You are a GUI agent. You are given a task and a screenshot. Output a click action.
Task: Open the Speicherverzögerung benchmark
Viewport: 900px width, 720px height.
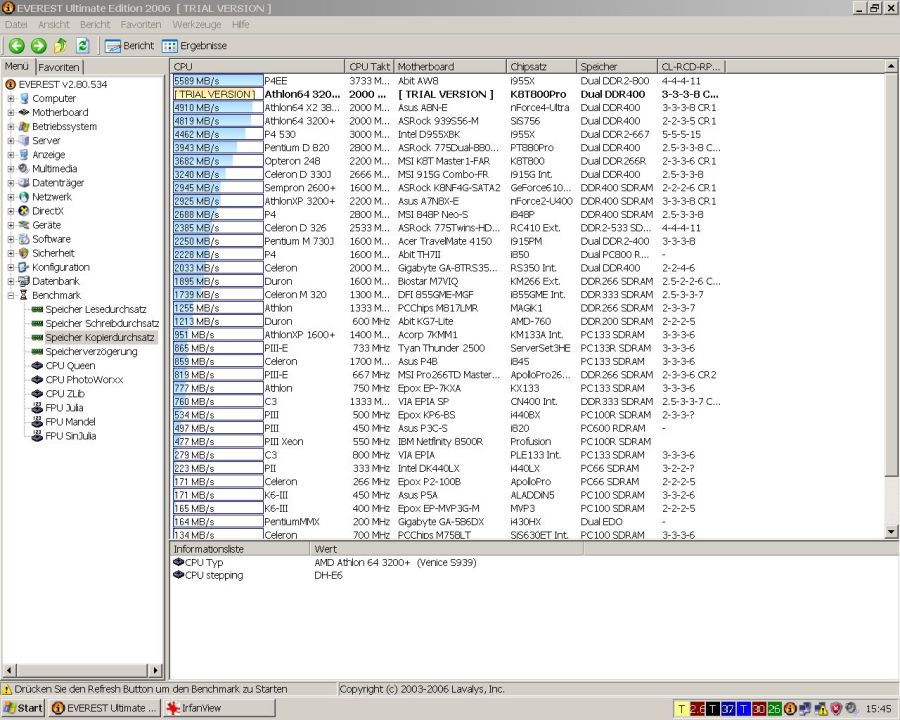(91, 351)
